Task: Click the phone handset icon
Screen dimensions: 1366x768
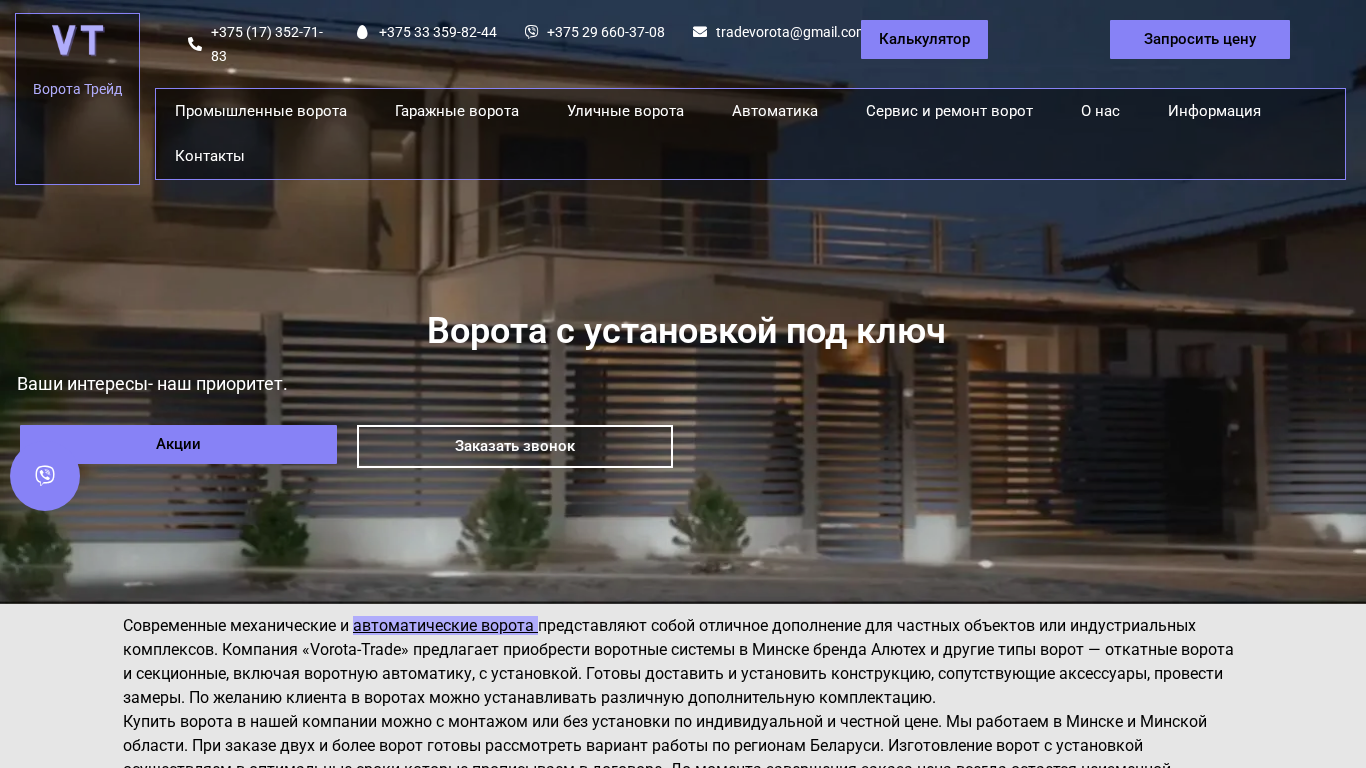Action: point(195,44)
